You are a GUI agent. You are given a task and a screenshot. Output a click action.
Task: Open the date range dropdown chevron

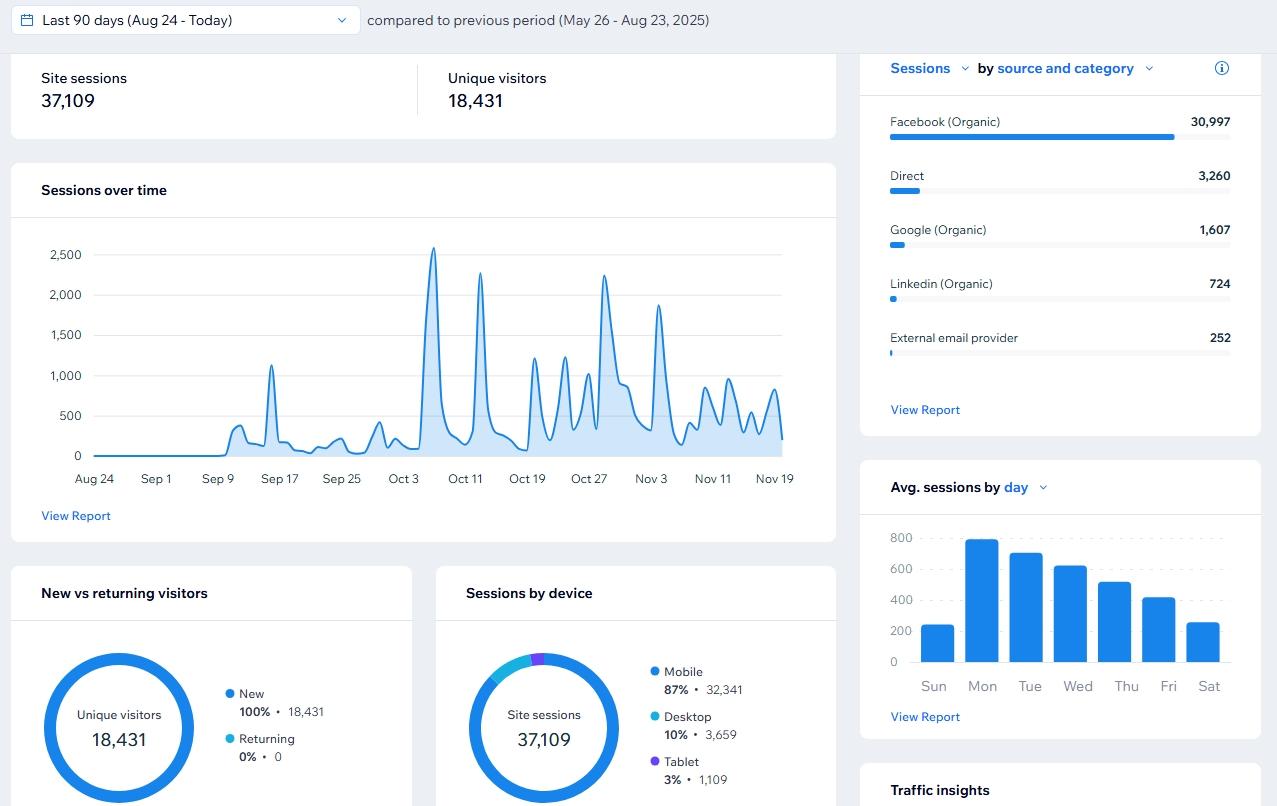[342, 20]
